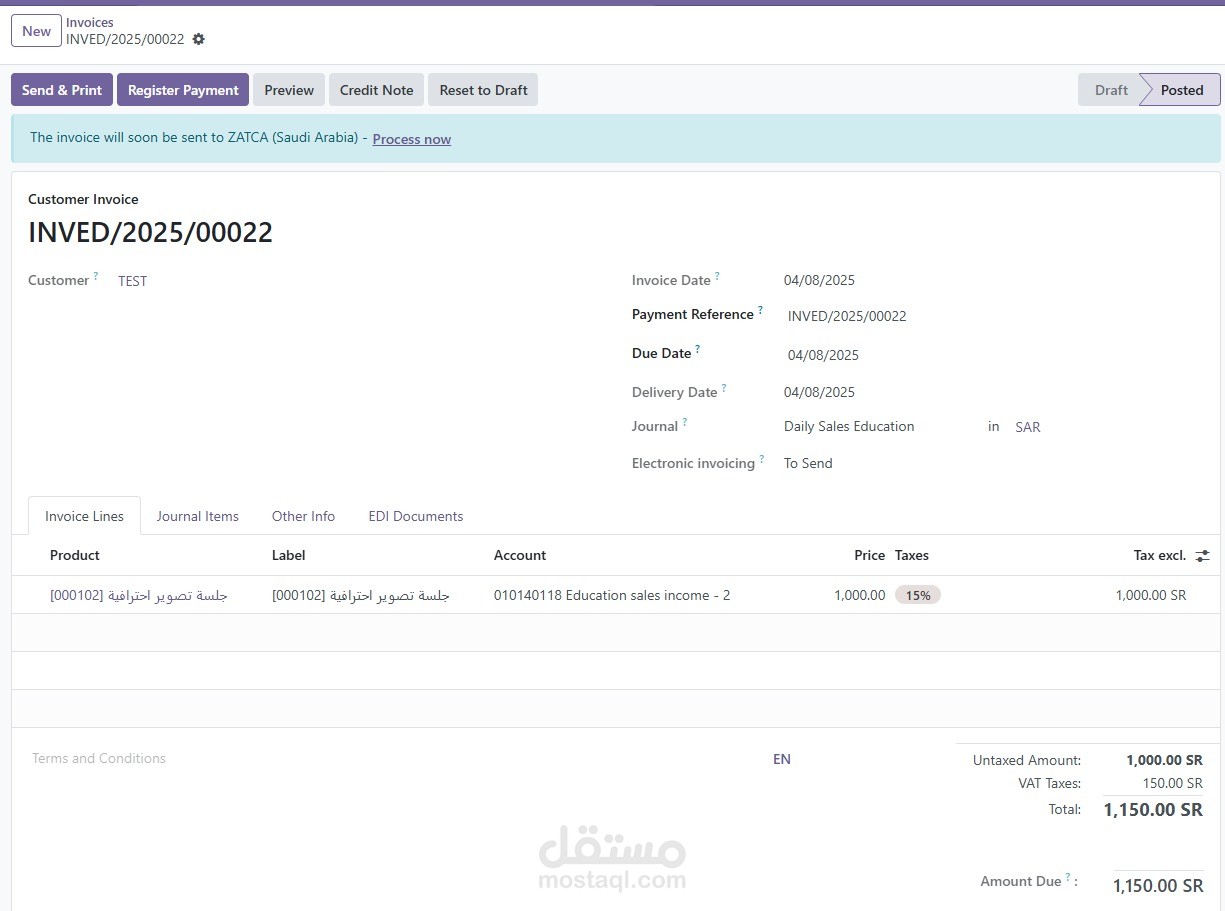The height and width of the screenshot is (911, 1225).
Task: Sort by Product column header
Action: point(75,555)
